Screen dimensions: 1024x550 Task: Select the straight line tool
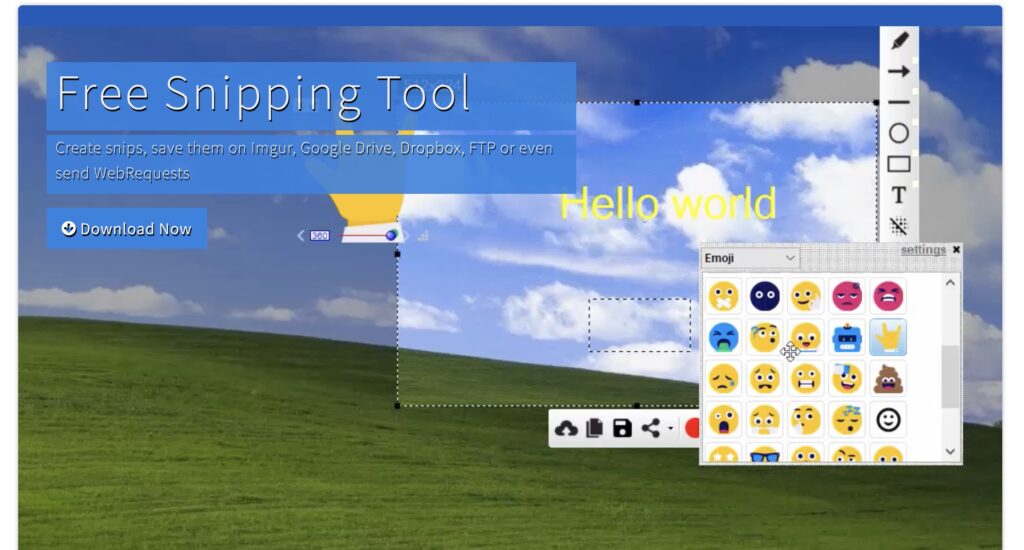point(899,102)
